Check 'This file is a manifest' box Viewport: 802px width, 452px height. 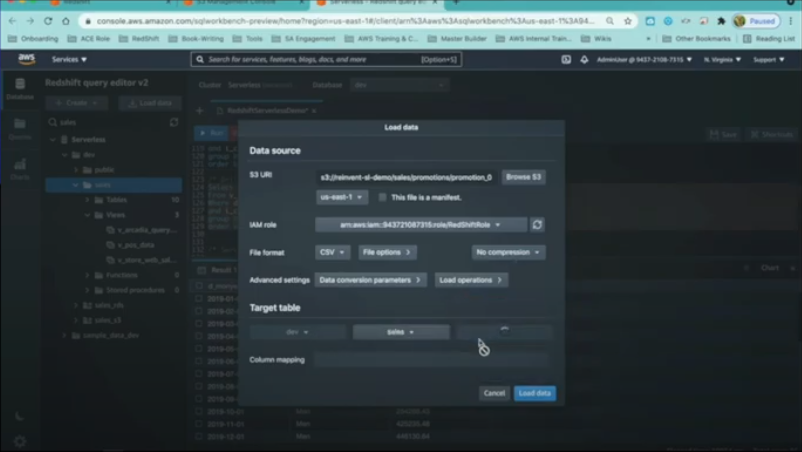[x=382, y=197]
